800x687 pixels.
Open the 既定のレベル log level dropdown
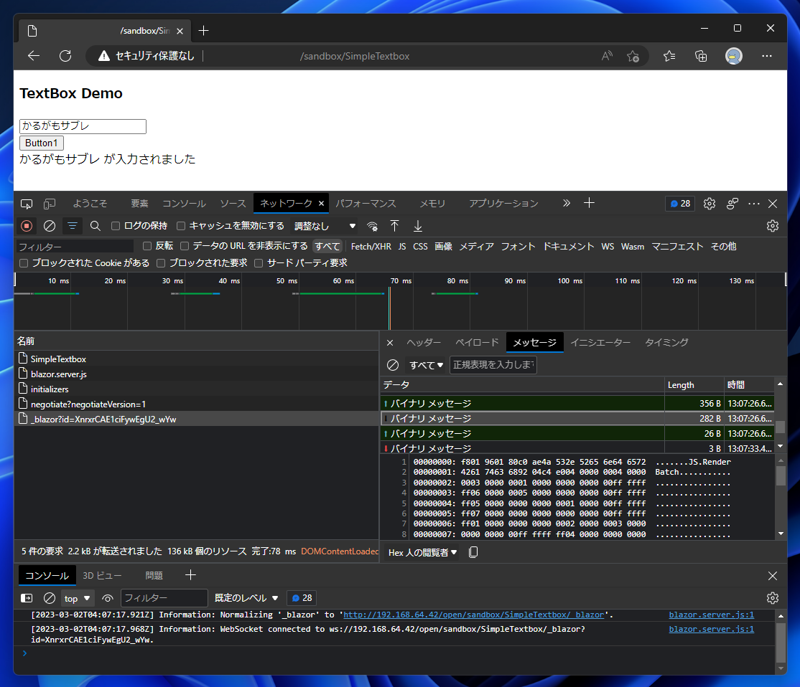click(246, 598)
